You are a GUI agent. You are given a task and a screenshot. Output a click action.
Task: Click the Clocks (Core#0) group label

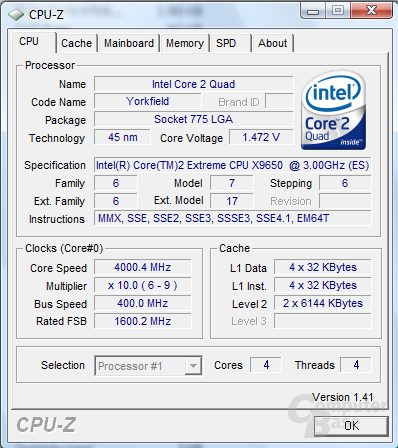(x=64, y=248)
